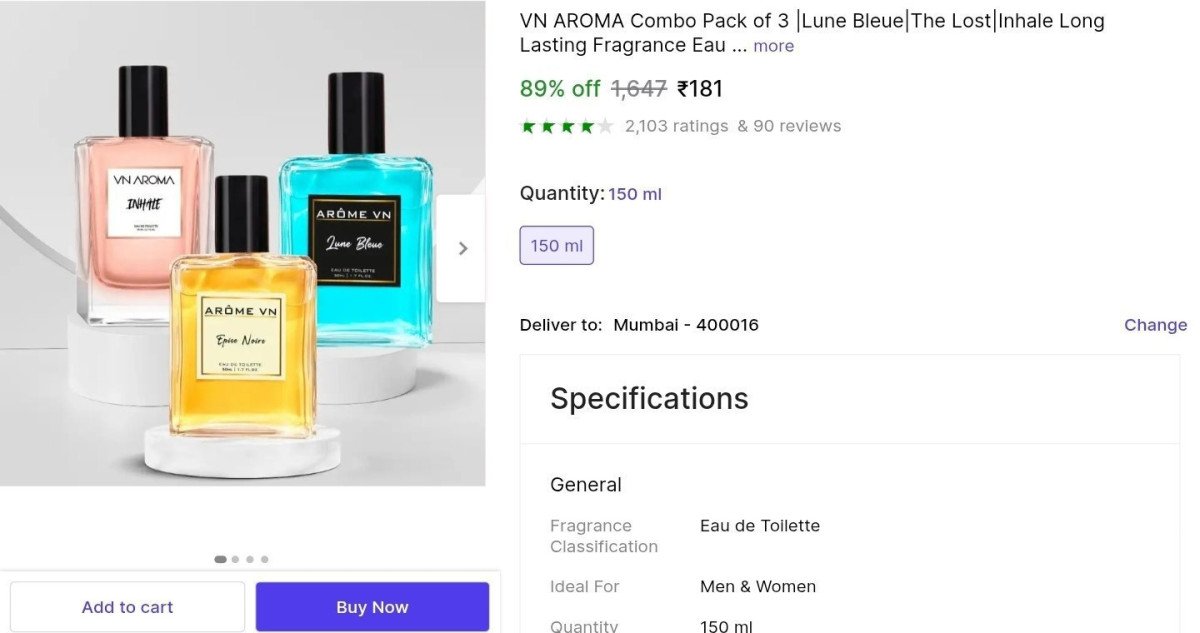Select the 150 ml quantity option
The width and height of the screenshot is (1200, 633).
point(556,245)
